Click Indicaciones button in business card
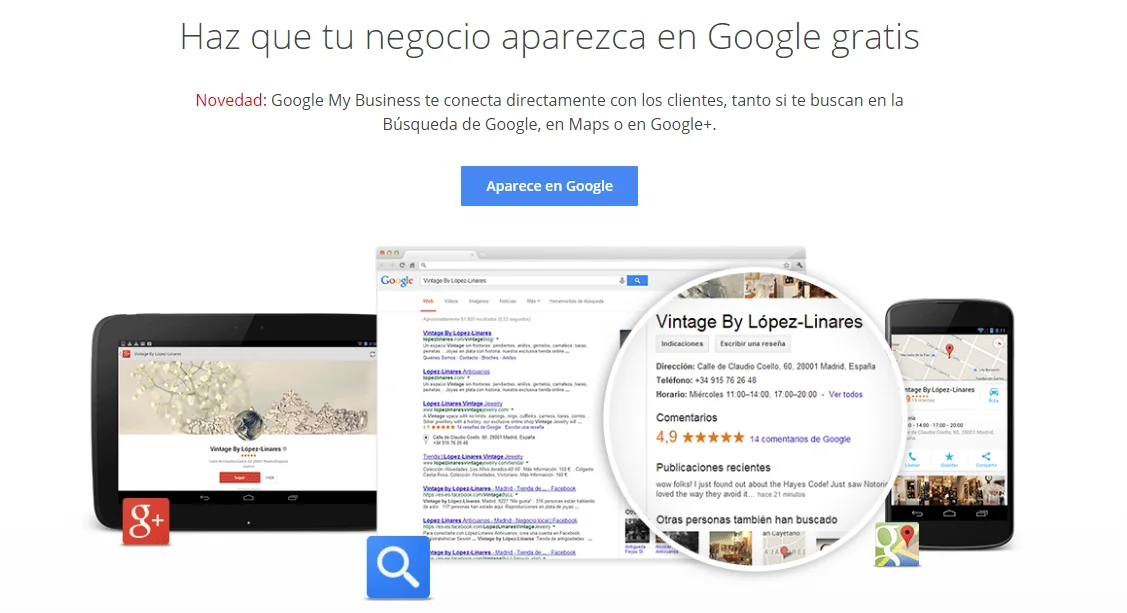The image size is (1127, 613). tap(682, 344)
